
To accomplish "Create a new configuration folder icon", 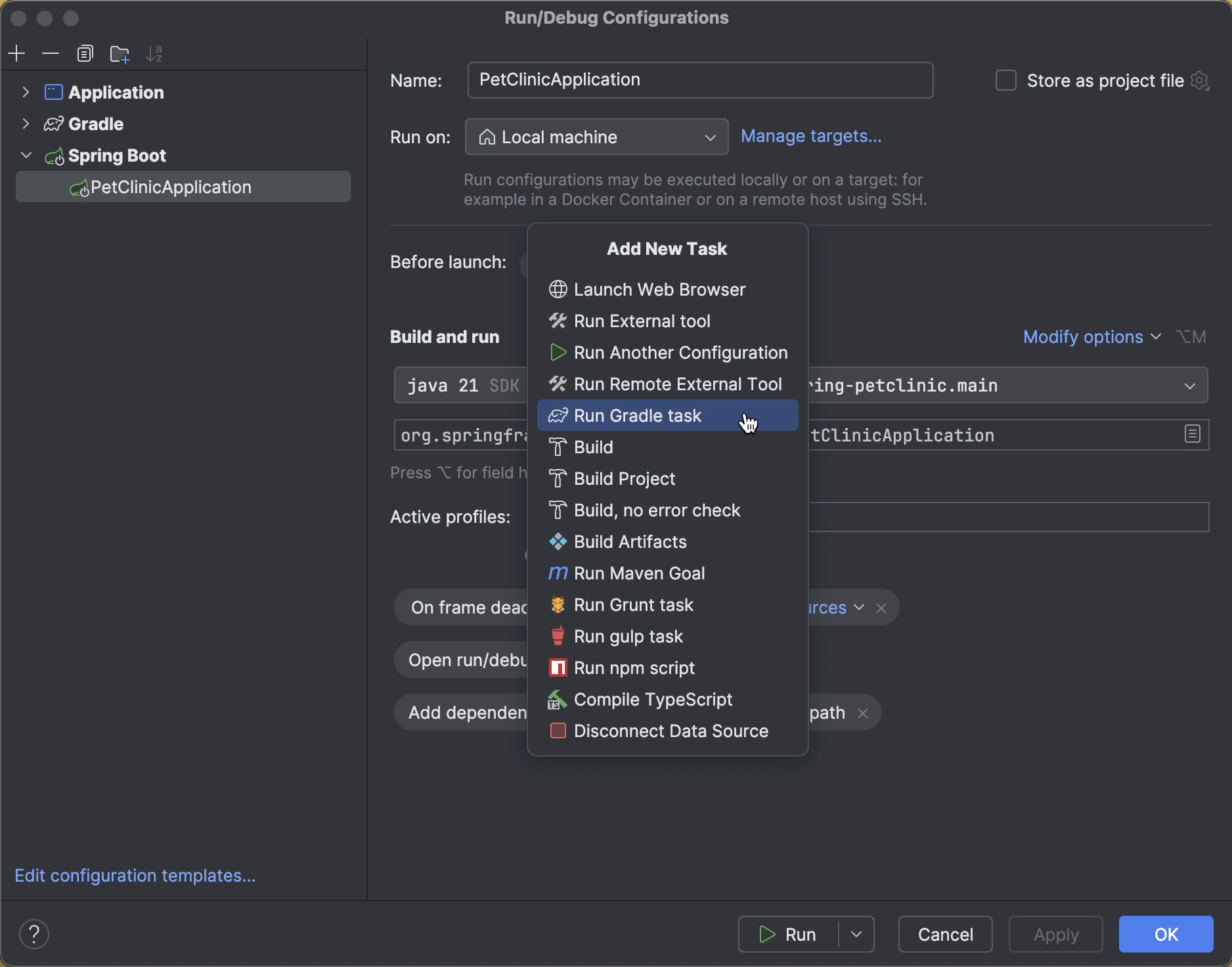I will pyautogui.click(x=120, y=54).
